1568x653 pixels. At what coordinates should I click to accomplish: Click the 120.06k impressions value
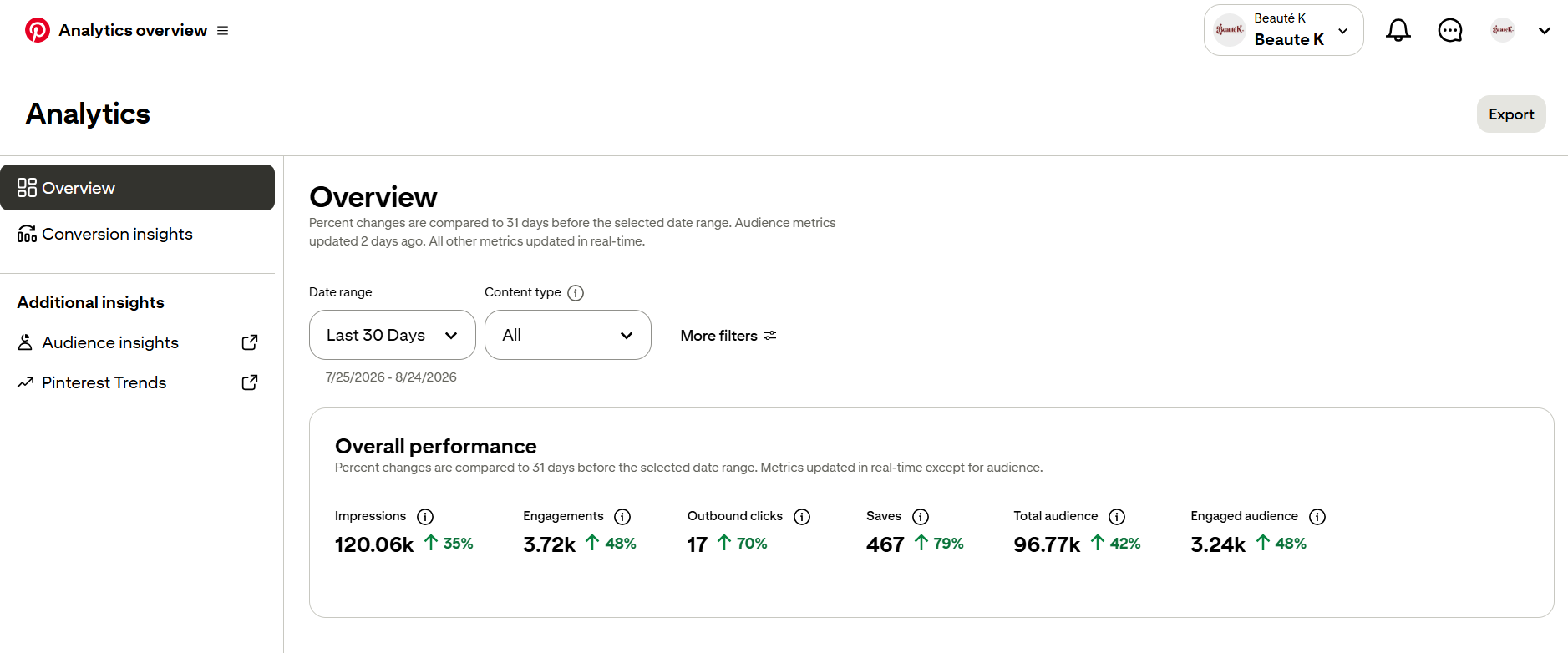coord(374,544)
